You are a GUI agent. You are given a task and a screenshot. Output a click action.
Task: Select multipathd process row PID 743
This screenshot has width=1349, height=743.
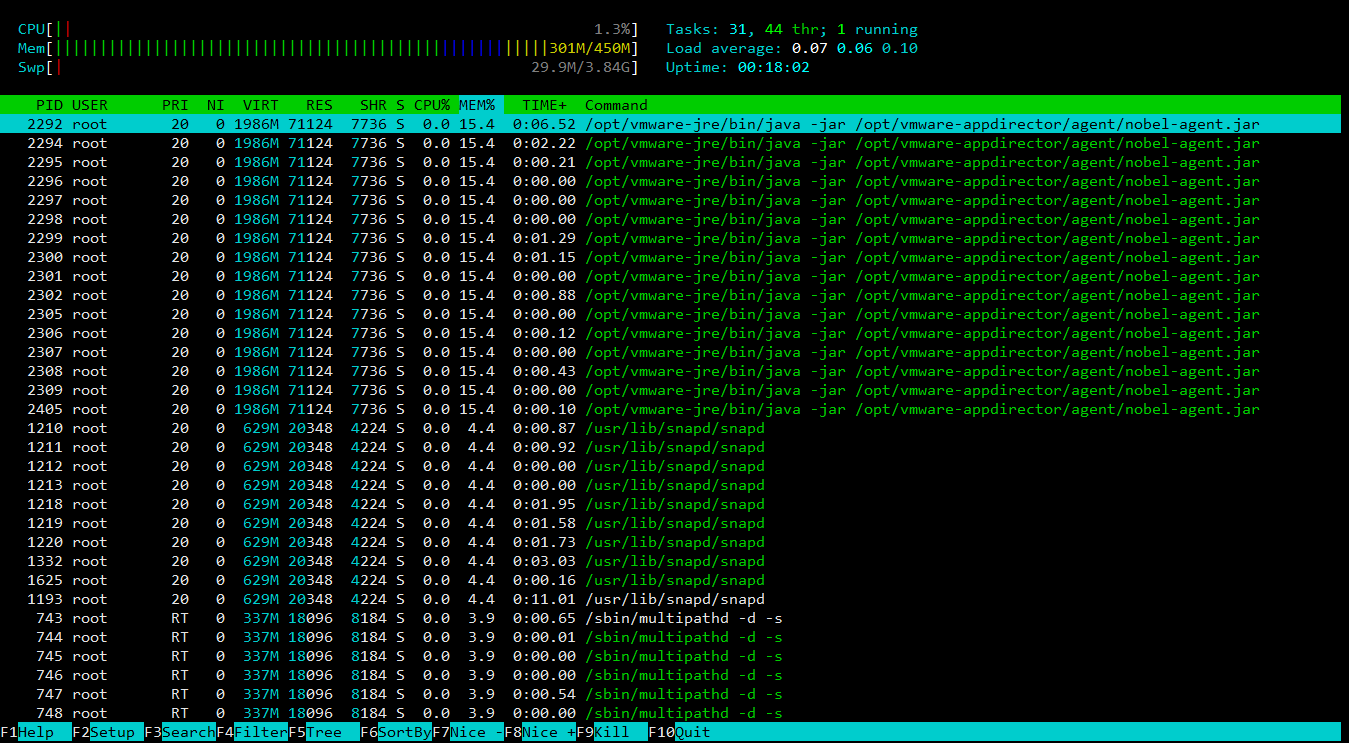tap(670, 618)
